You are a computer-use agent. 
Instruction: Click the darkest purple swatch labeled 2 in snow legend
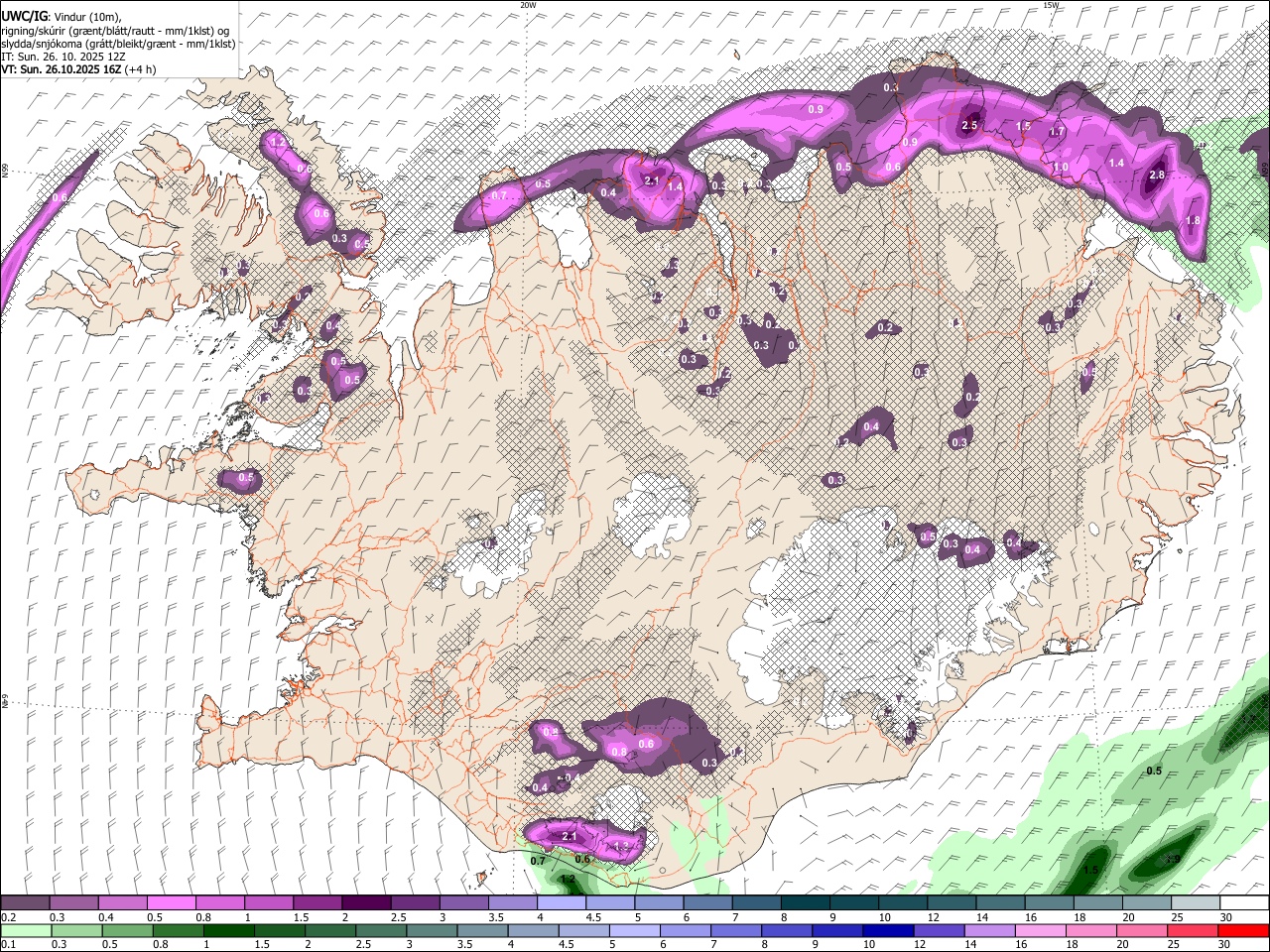pyautogui.click(x=366, y=903)
